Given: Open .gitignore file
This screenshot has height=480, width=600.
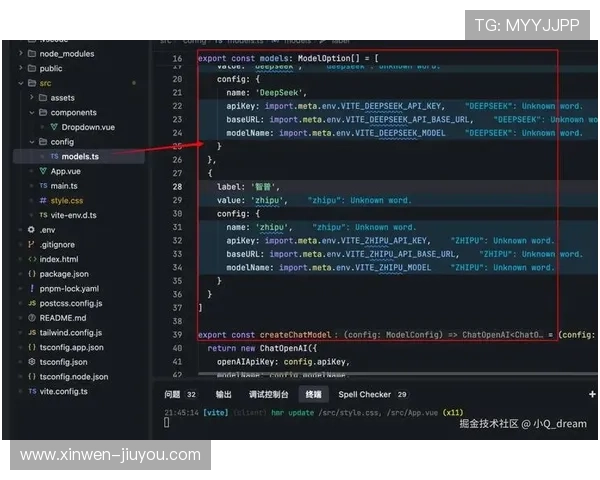Looking at the screenshot, I should [57, 245].
